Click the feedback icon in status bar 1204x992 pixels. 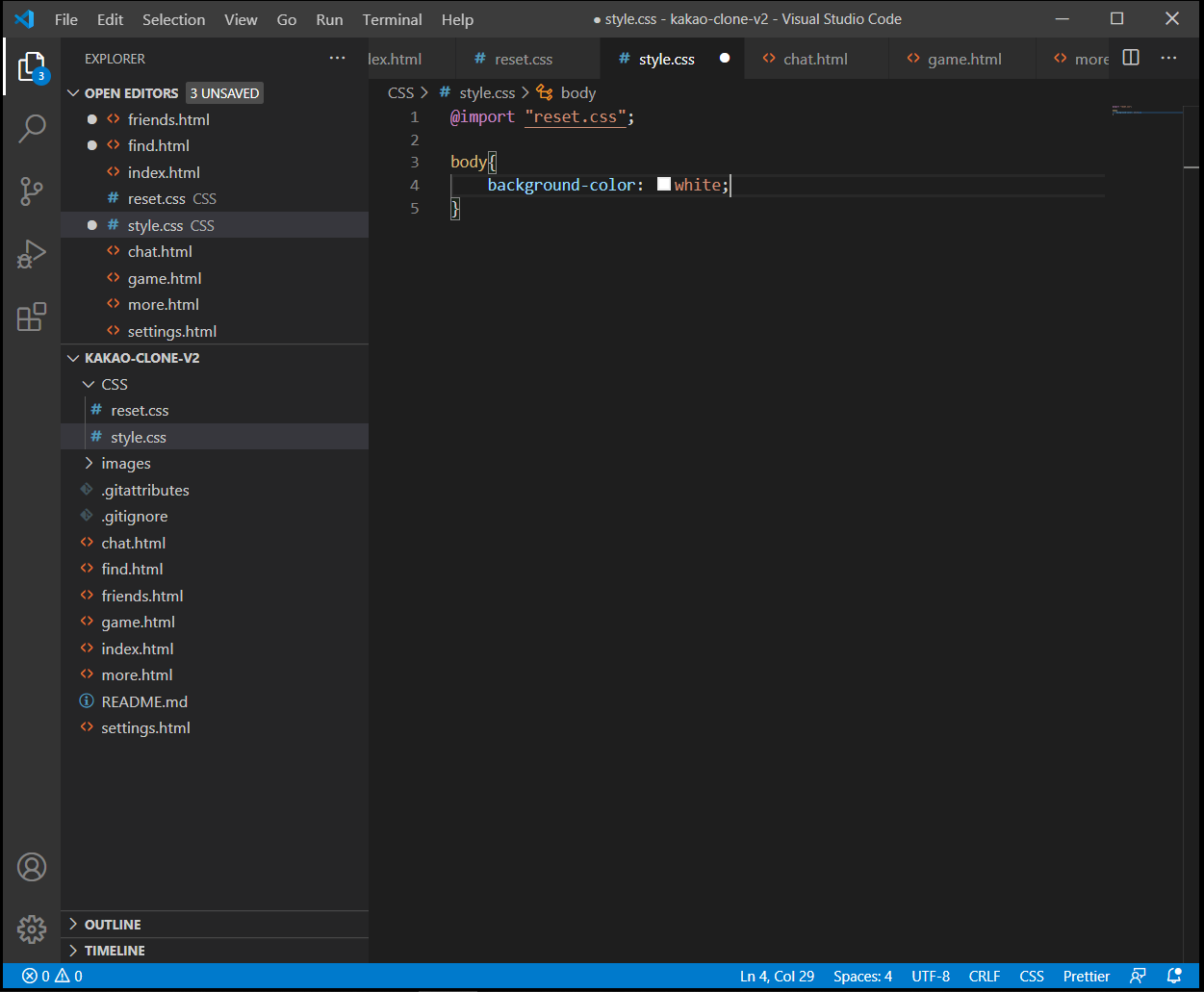pos(1138,976)
